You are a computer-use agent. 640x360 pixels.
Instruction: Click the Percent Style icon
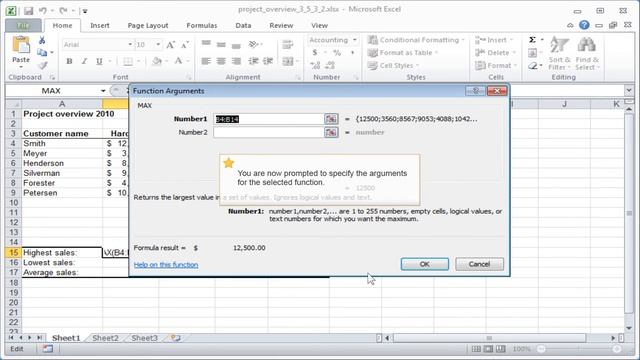click(337, 53)
